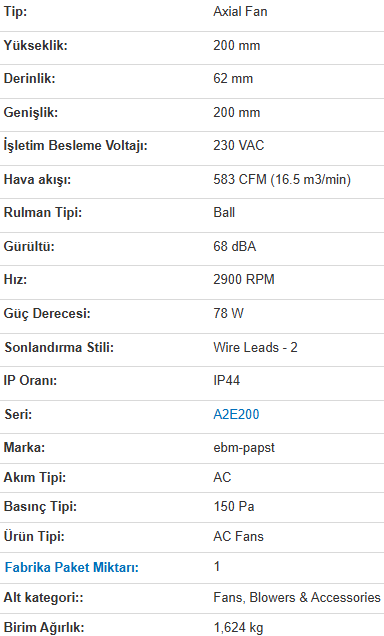Select the 1,624 kg weight value
The width and height of the screenshot is (384, 636).
point(238,627)
